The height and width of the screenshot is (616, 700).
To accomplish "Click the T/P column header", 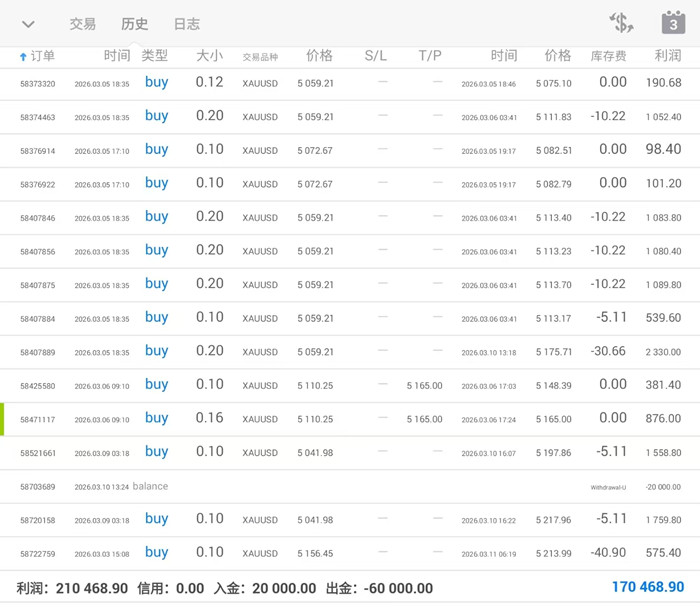I will point(430,56).
